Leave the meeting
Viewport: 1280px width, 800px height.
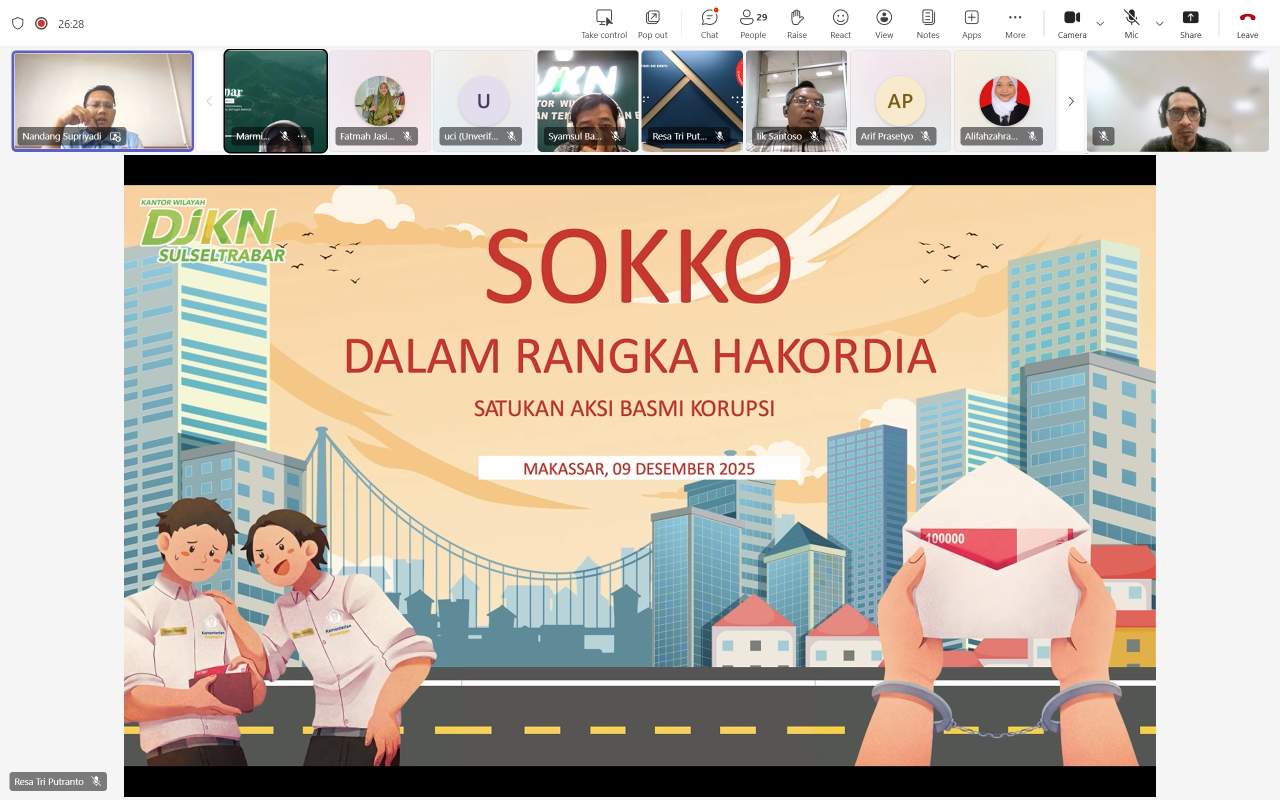click(x=1247, y=23)
